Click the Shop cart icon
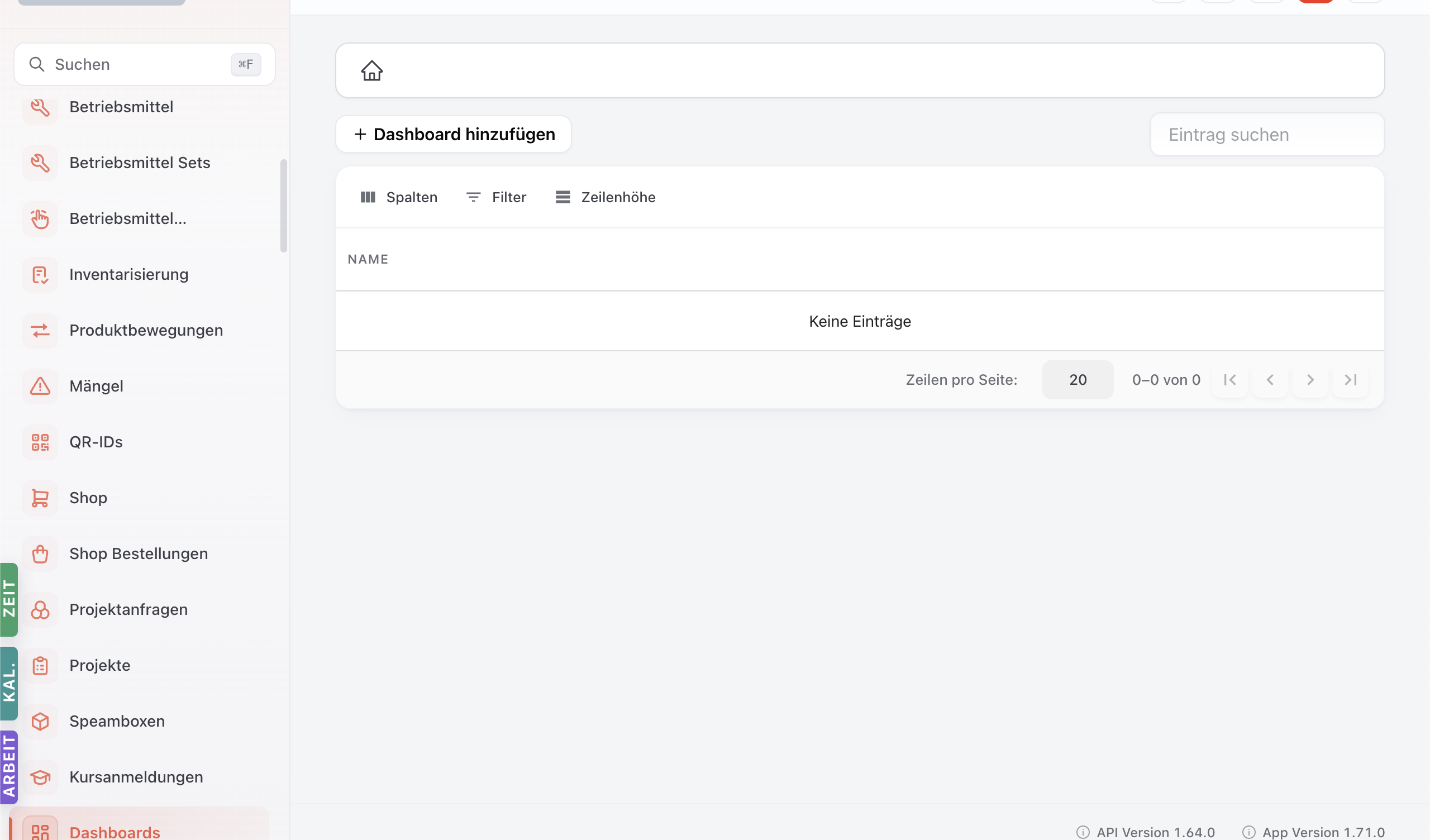The image size is (1430, 840). 40,498
